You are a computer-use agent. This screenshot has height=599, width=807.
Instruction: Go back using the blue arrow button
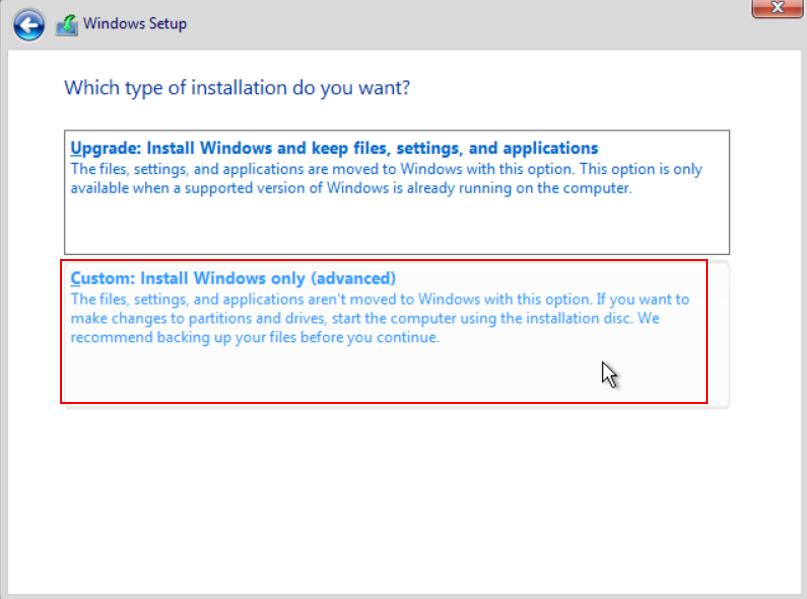(28, 25)
